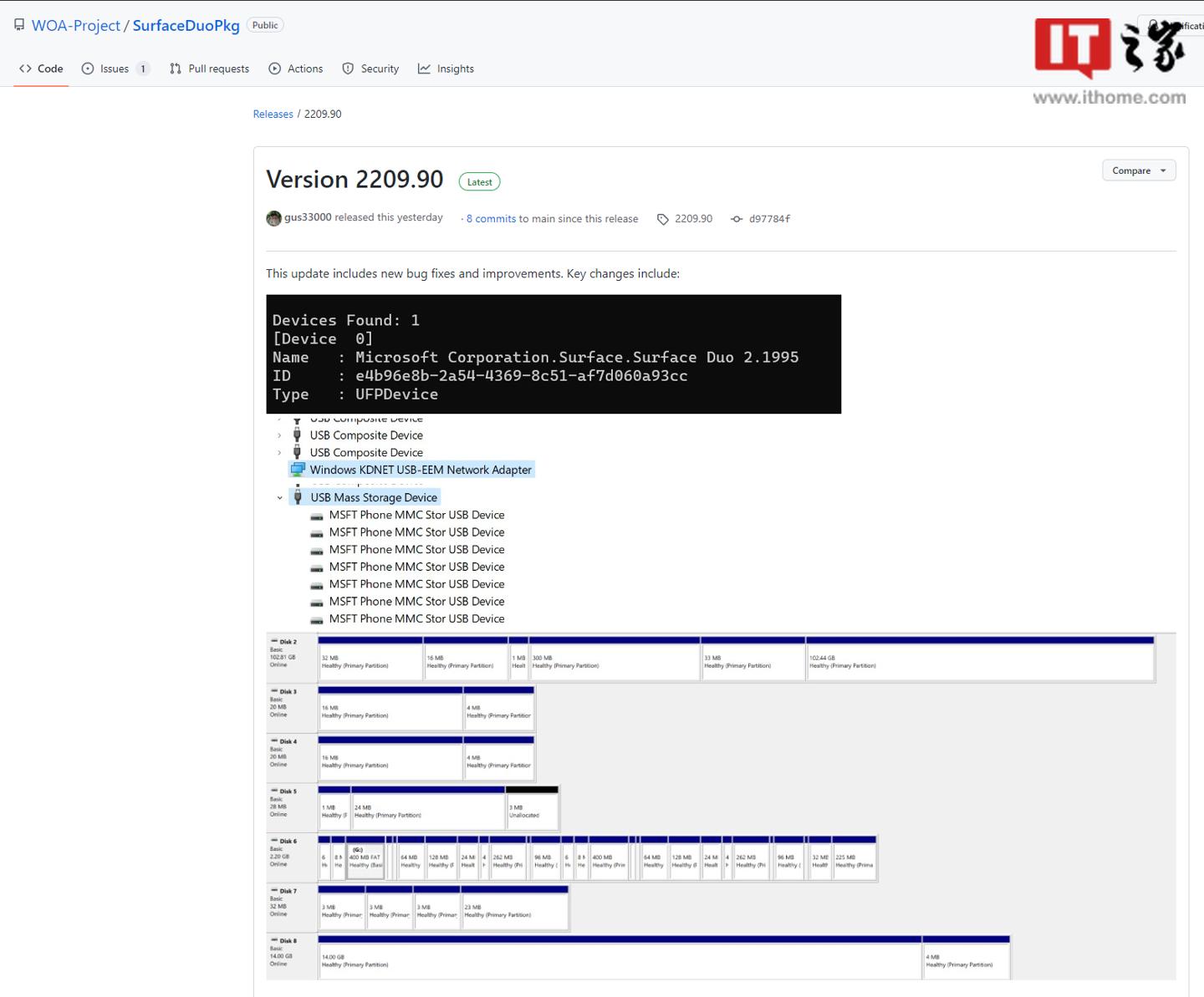Click gus33000's profile avatar
The image size is (1204, 997).
273,217
